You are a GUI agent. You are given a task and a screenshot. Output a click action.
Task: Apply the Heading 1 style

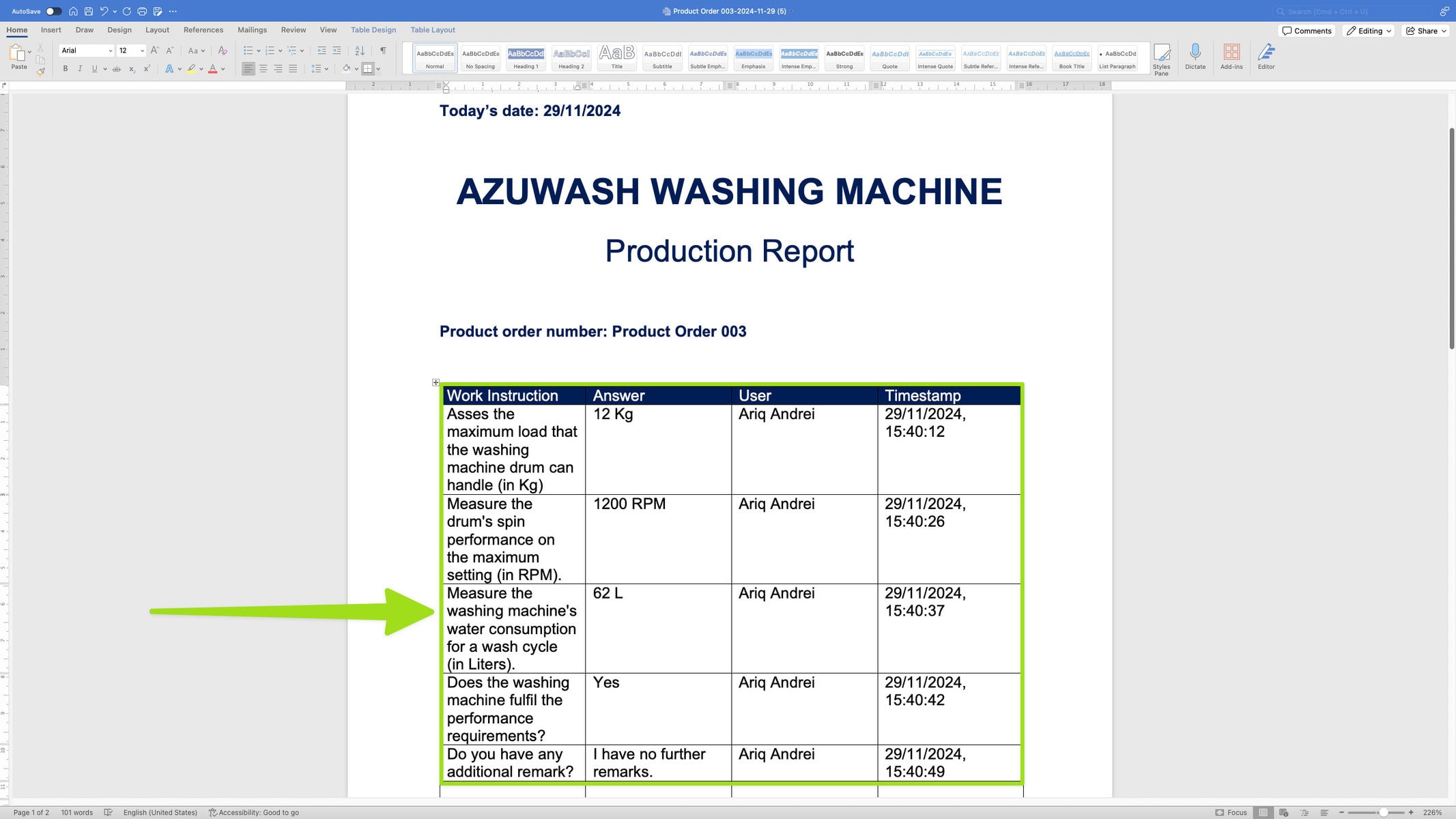tap(525, 57)
